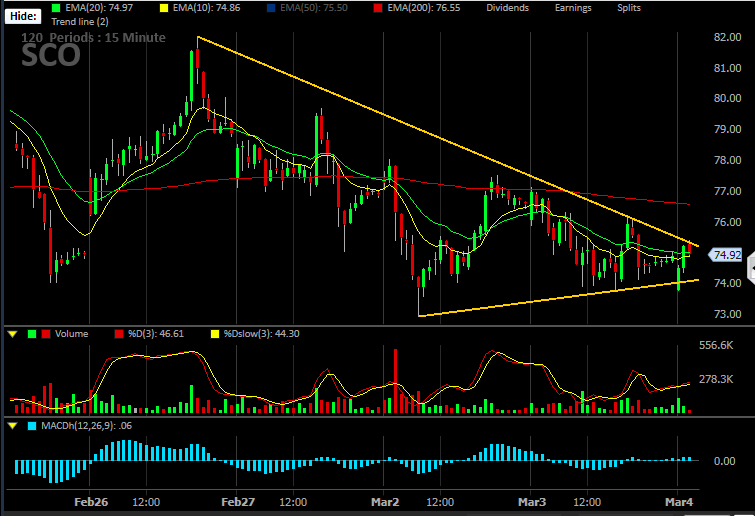Click the 278.3K volume axis label
This screenshot has width=755, height=516.
click(716, 379)
